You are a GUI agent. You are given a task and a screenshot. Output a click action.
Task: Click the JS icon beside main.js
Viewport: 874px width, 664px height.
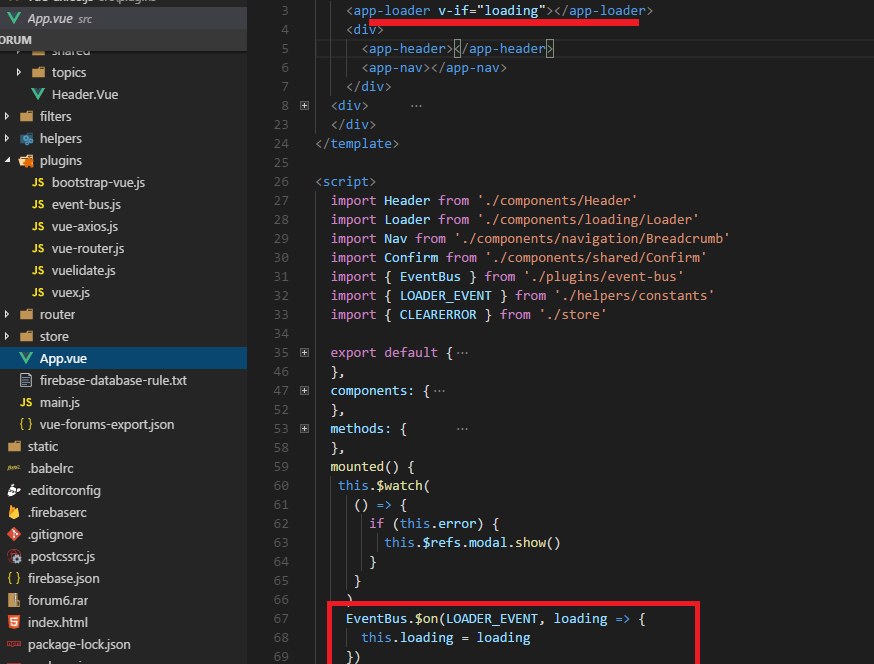(26, 403)
